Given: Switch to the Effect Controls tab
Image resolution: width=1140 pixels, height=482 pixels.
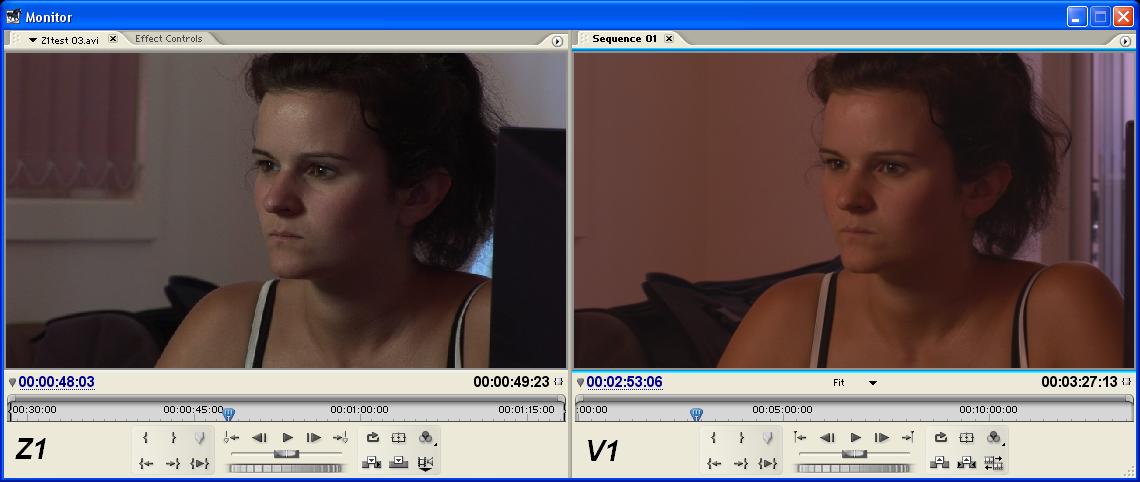Looking at the screenshot, I should (x=169, y=39).
